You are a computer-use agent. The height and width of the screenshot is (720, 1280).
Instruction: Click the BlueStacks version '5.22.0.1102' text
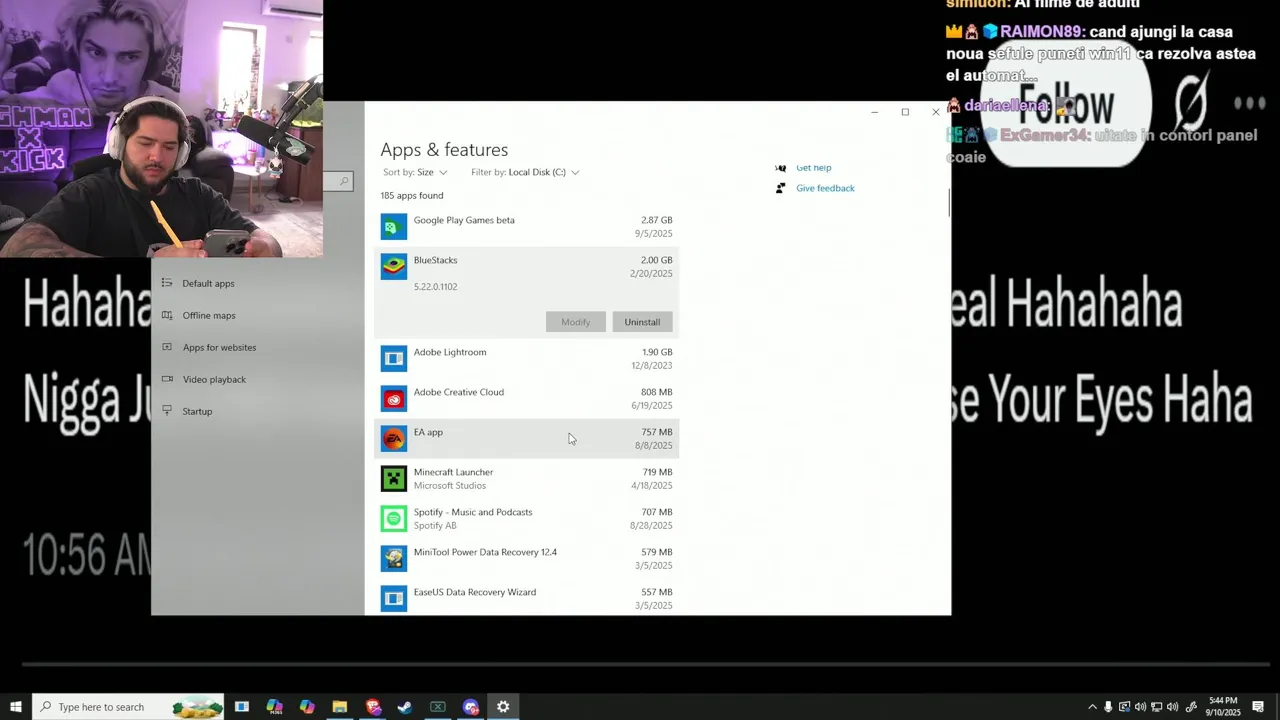435,287
